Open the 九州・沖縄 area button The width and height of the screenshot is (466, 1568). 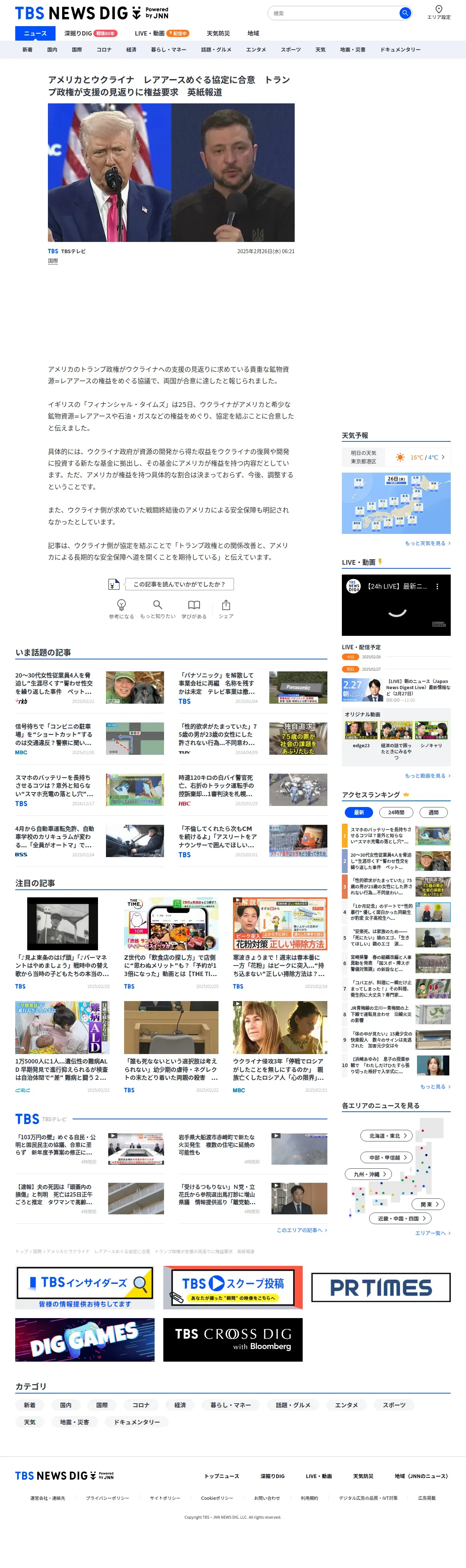pos(368,1174)
